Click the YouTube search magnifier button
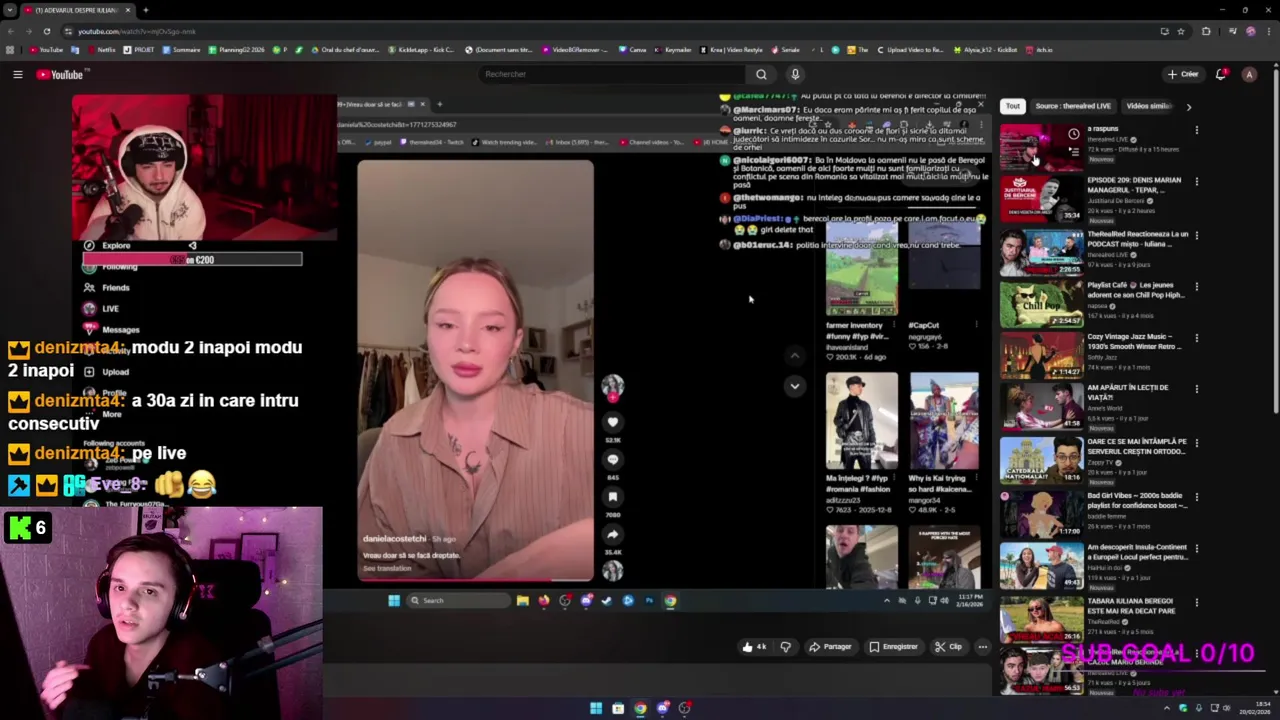 tap(761, 74)
